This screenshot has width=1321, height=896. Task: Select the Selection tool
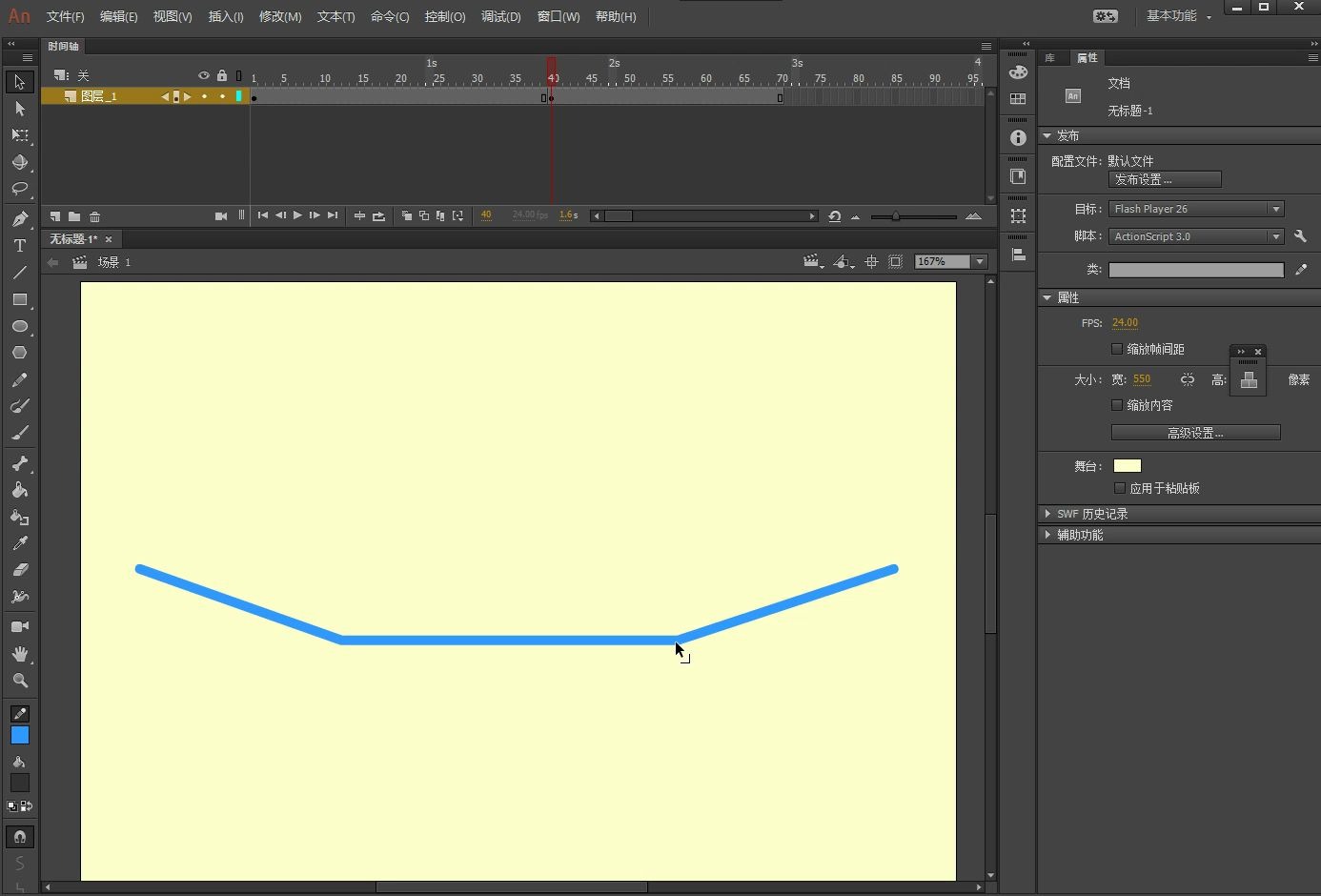point(19,82)
